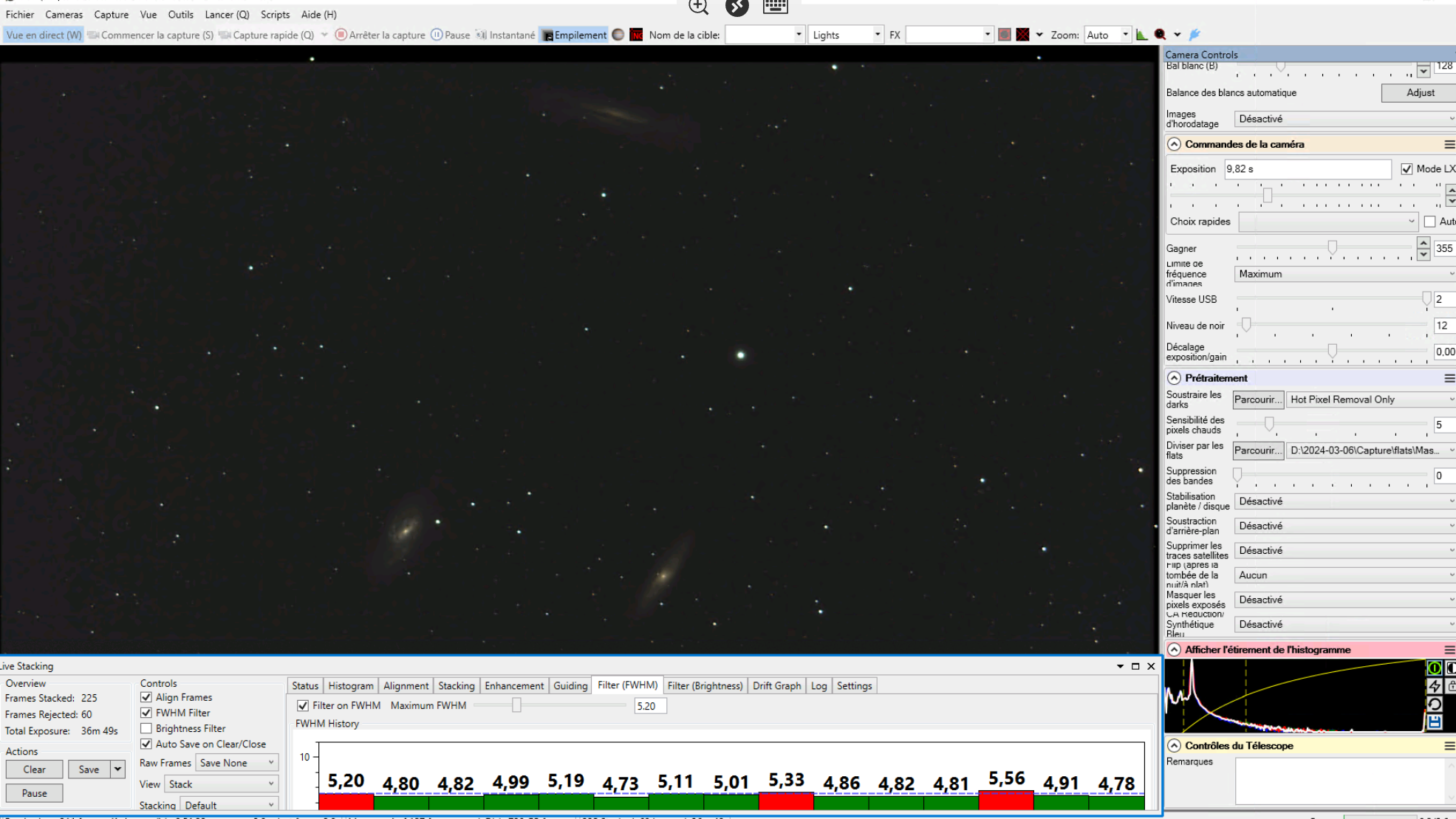Reset the histogram stretch with circular arrow
This screenshot has width=1456, height=819.
click(x=1434, y=704)
